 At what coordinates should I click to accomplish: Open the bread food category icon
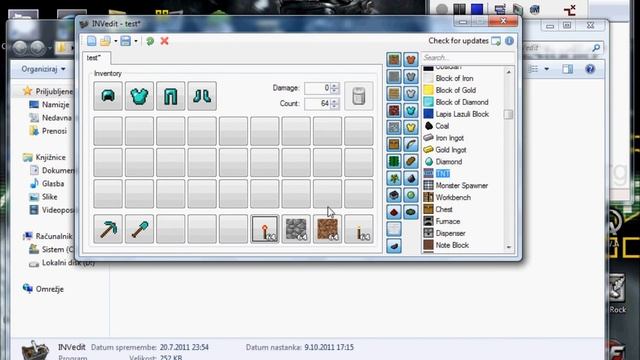click(411, 161)
